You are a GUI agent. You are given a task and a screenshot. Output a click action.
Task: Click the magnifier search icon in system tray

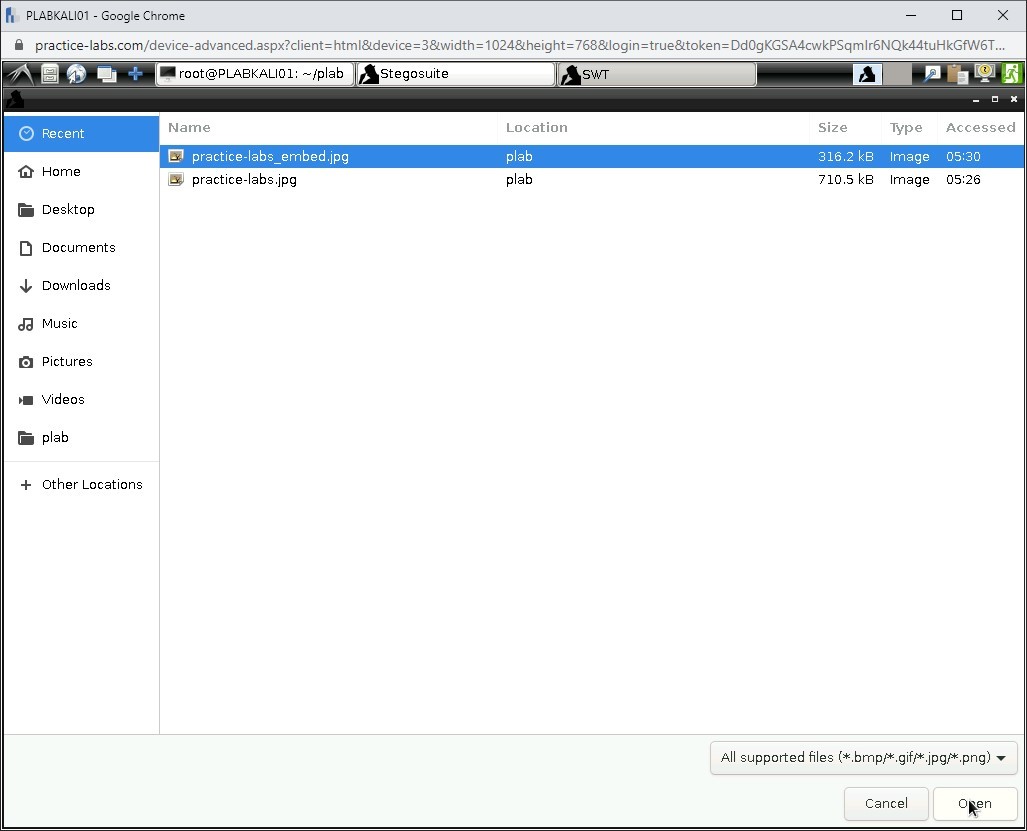coord(931,74)
